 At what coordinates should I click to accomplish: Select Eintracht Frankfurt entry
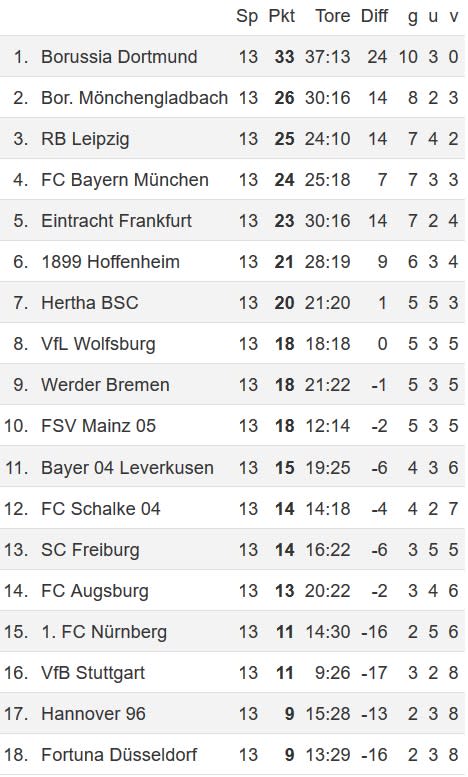pyautogui.click(x=116, y=221)
